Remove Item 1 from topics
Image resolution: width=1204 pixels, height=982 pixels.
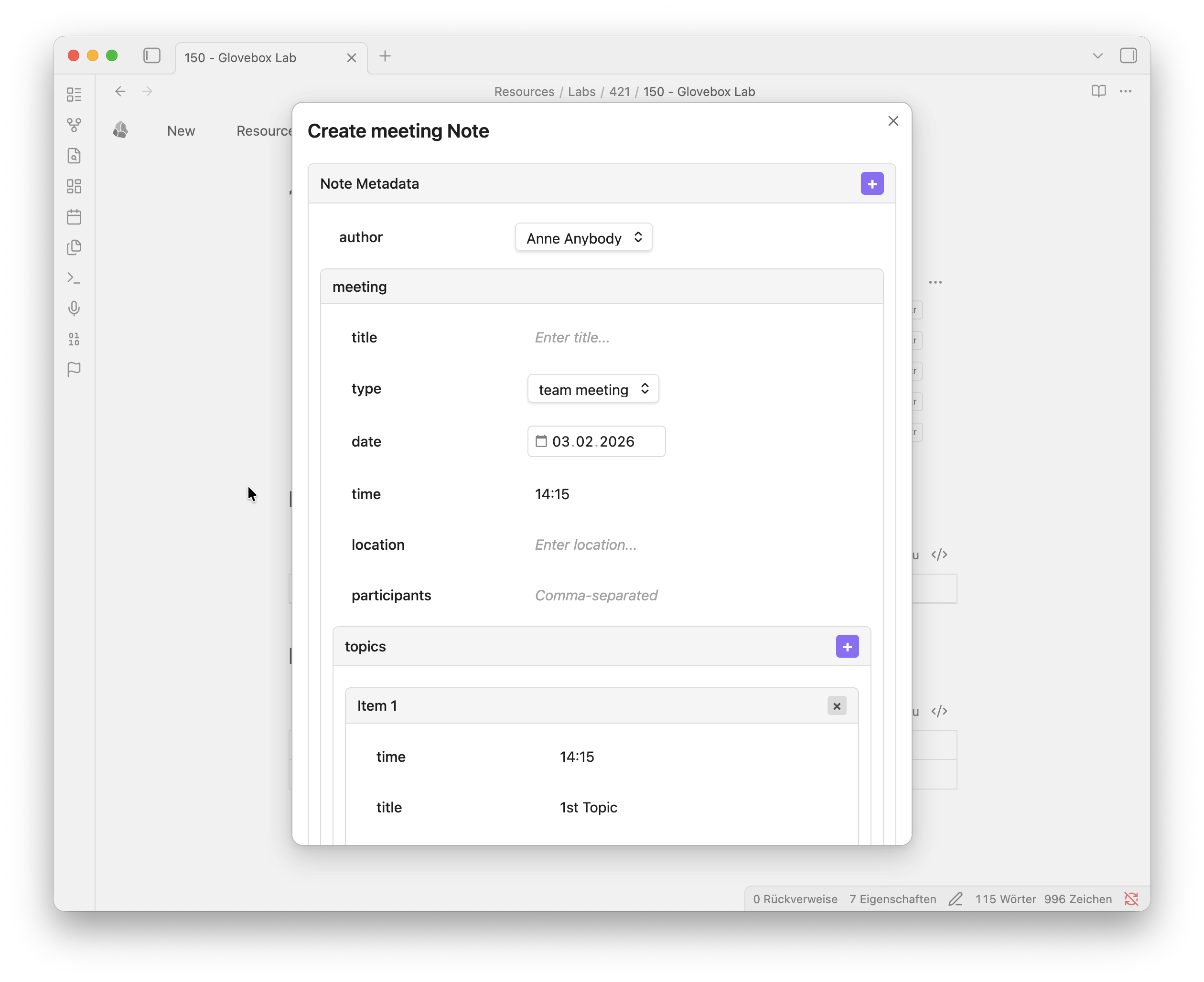tap(836, 706)
